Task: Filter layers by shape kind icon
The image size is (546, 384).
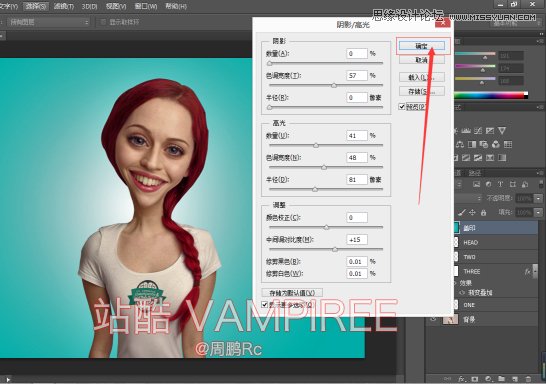Action: tap(513, 185)
